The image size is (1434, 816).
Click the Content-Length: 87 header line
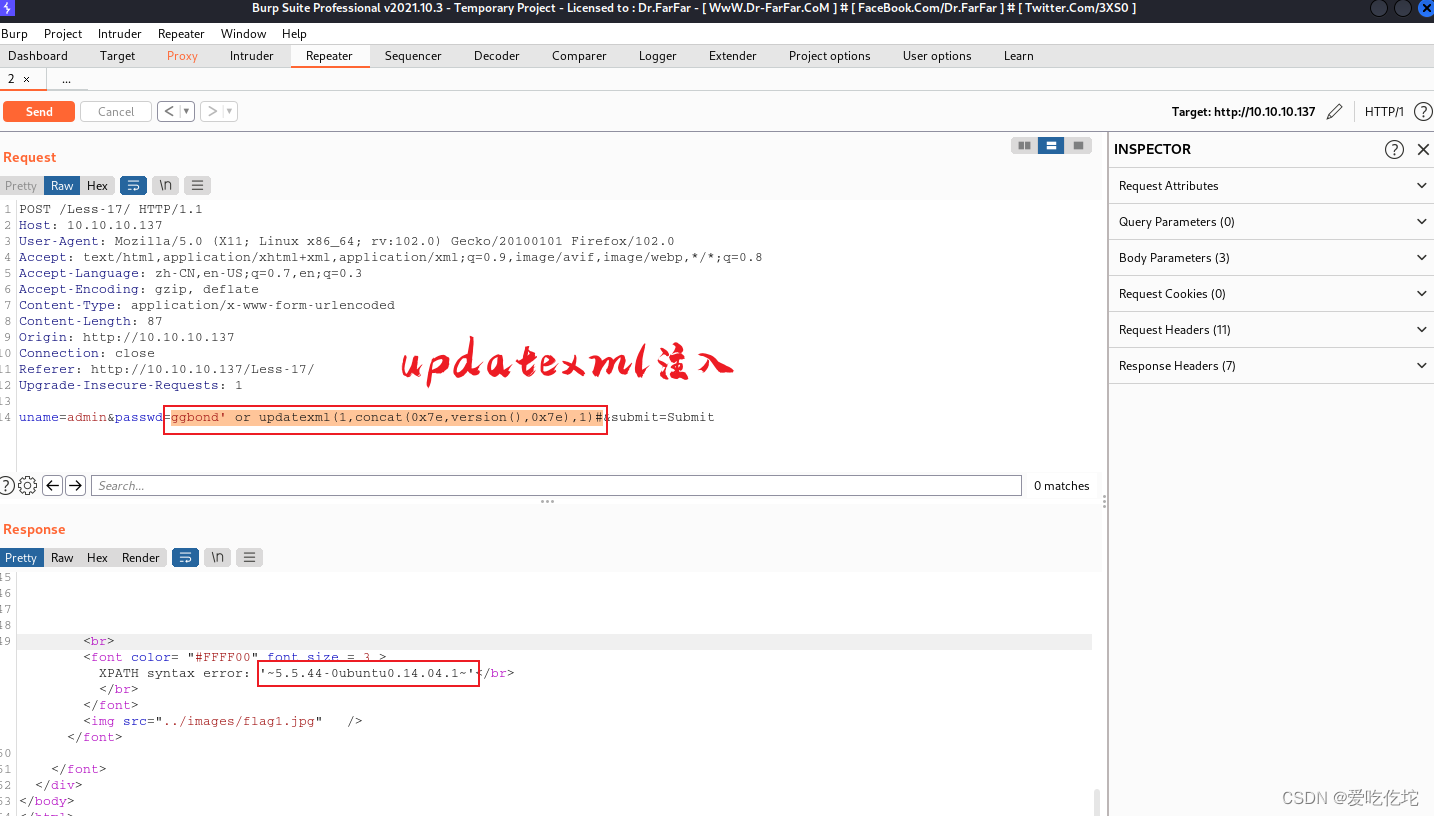(90, 321)
